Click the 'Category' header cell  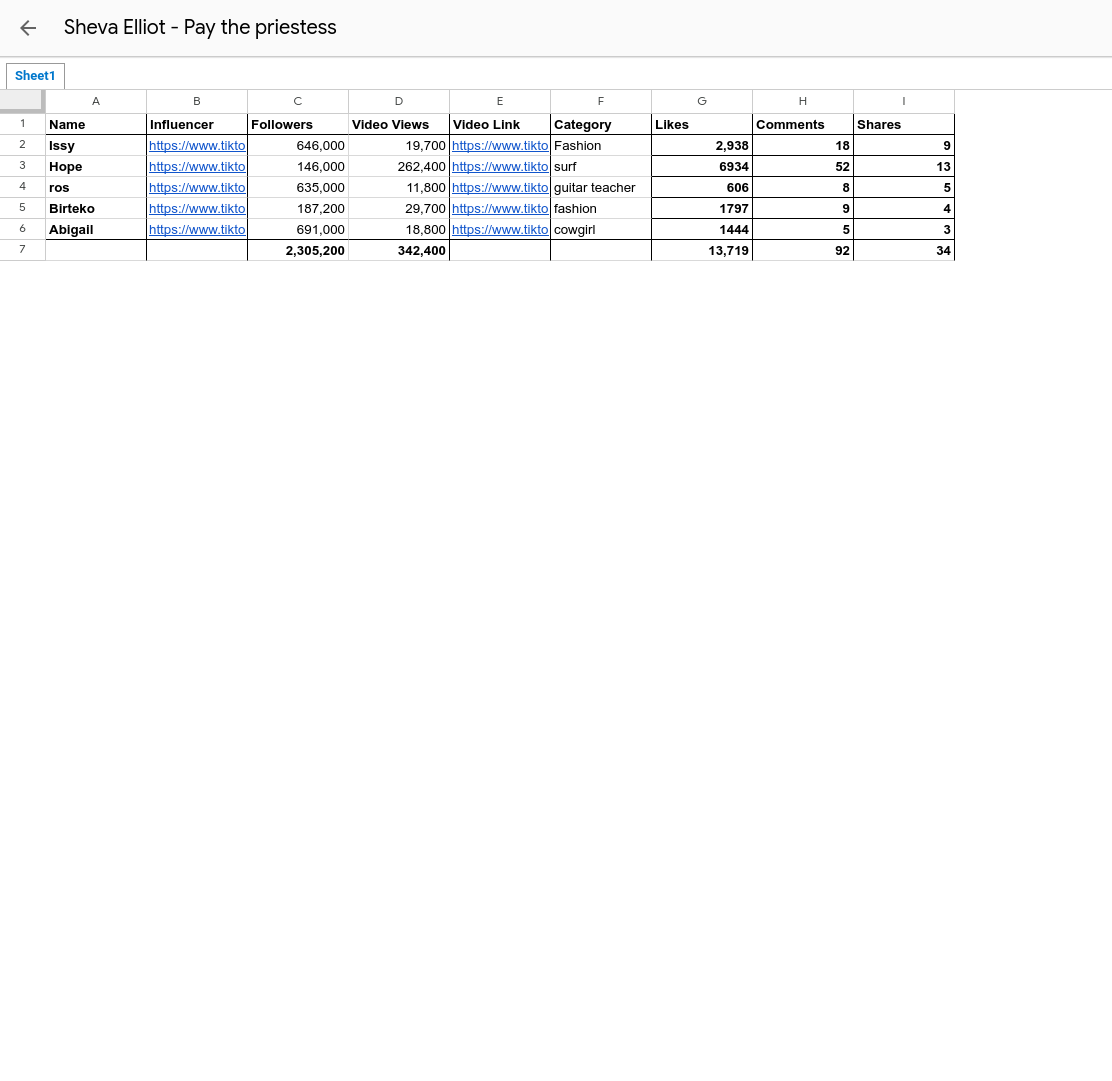point(601,124)
